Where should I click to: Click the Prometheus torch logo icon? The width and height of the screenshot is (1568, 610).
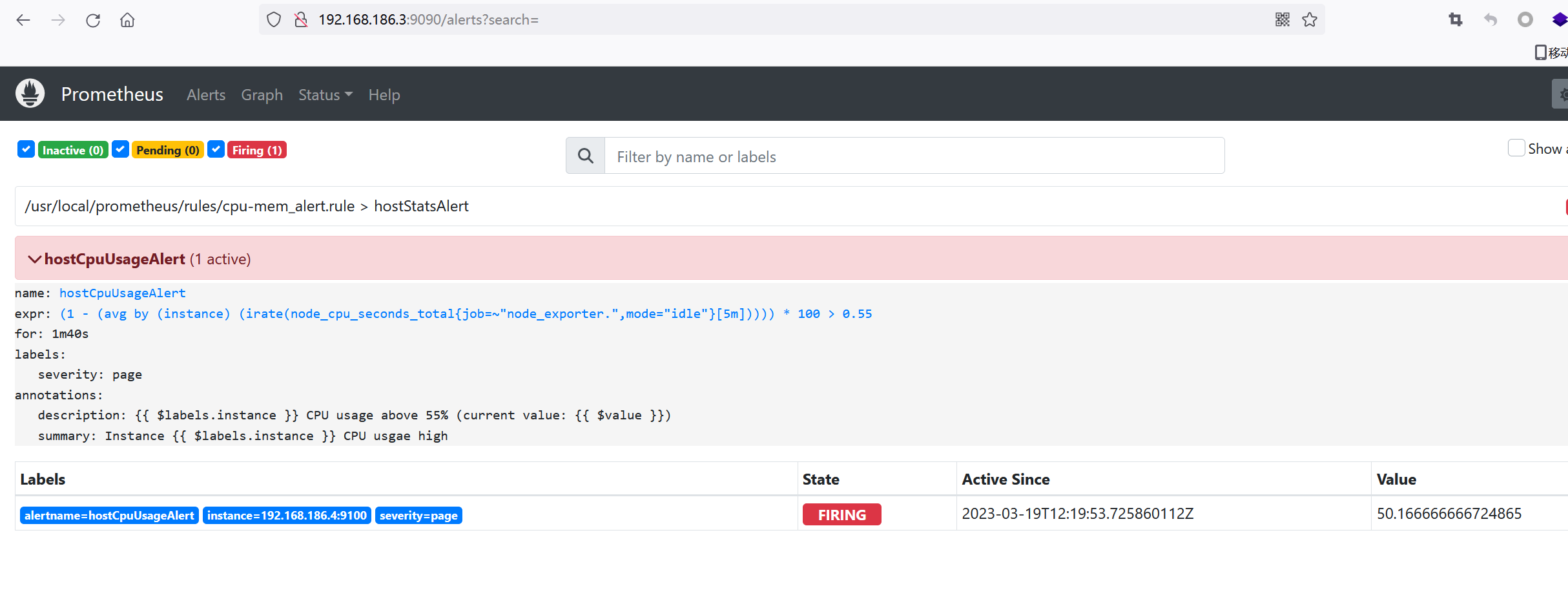point(30,94)
